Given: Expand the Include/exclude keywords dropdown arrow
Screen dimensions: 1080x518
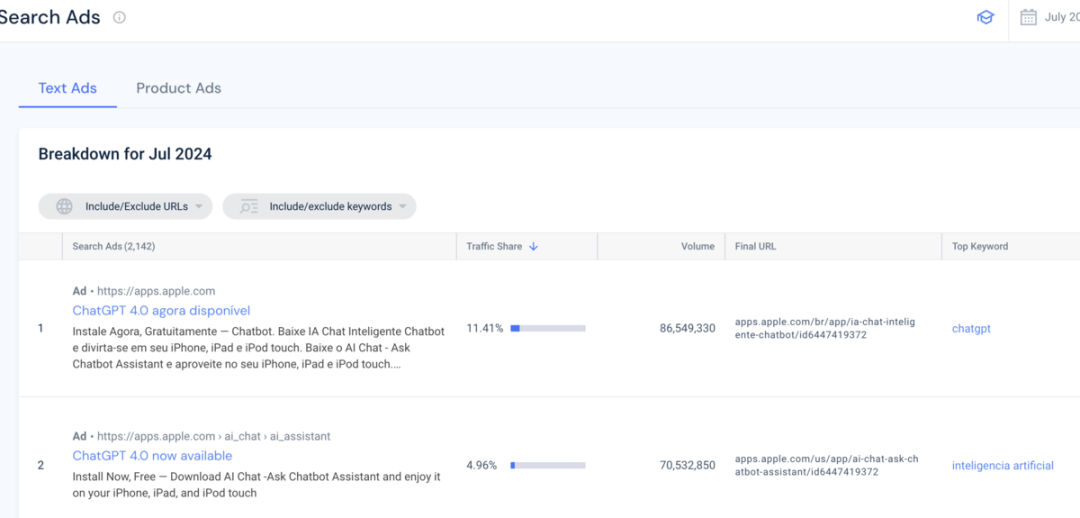Looking at the screenshot, I should (x=402, y=207).
